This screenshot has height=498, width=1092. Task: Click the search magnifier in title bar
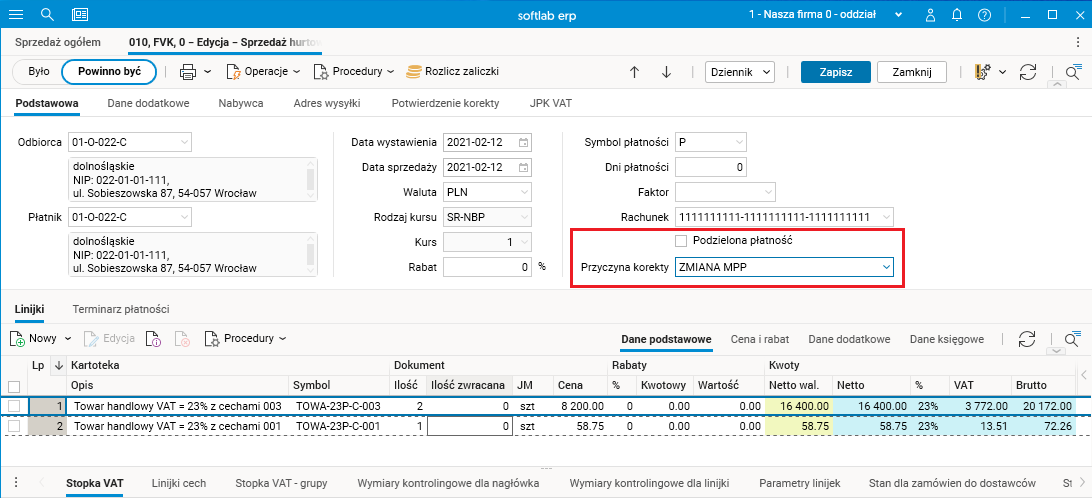(47, 15)
